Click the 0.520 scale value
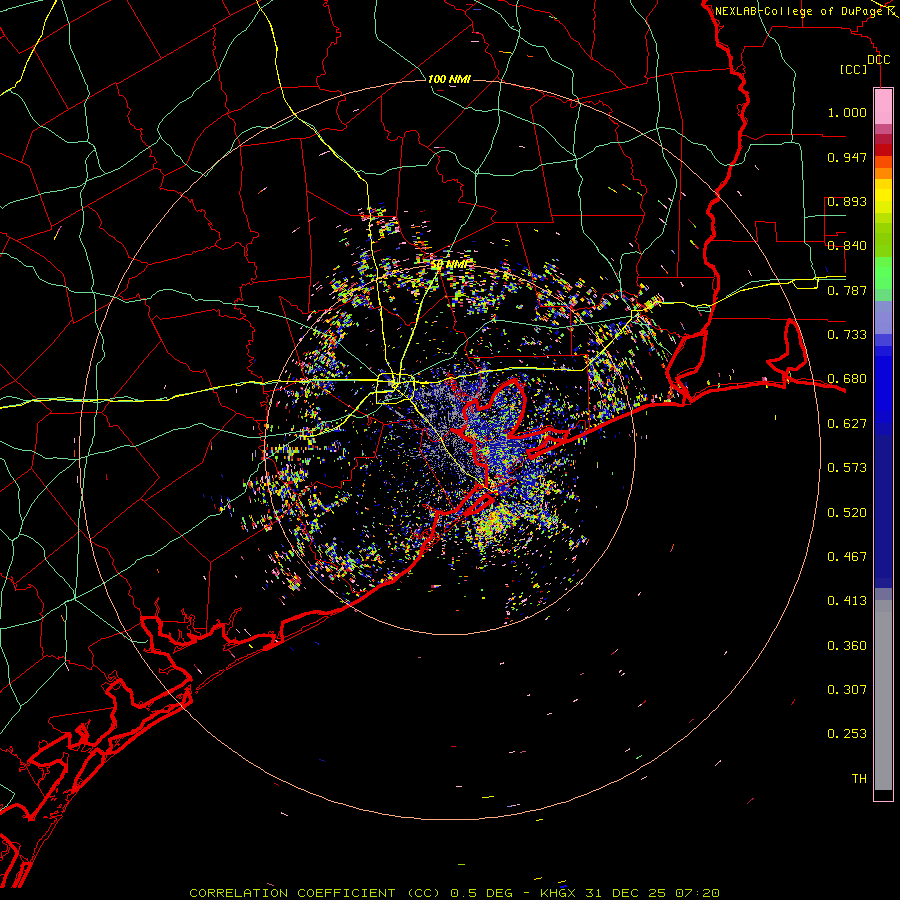The image size is (900, 900). (x=847, y=513)
